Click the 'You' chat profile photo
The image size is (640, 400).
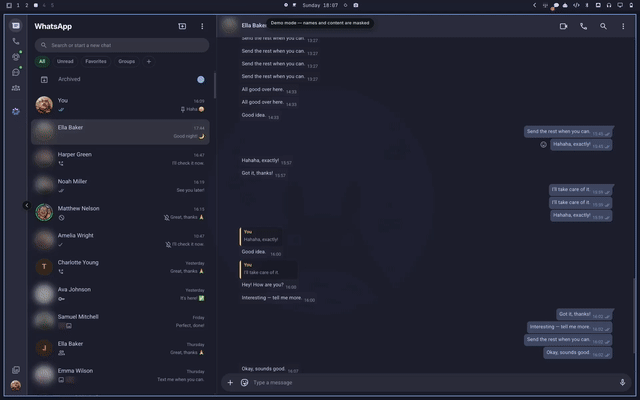44,105
